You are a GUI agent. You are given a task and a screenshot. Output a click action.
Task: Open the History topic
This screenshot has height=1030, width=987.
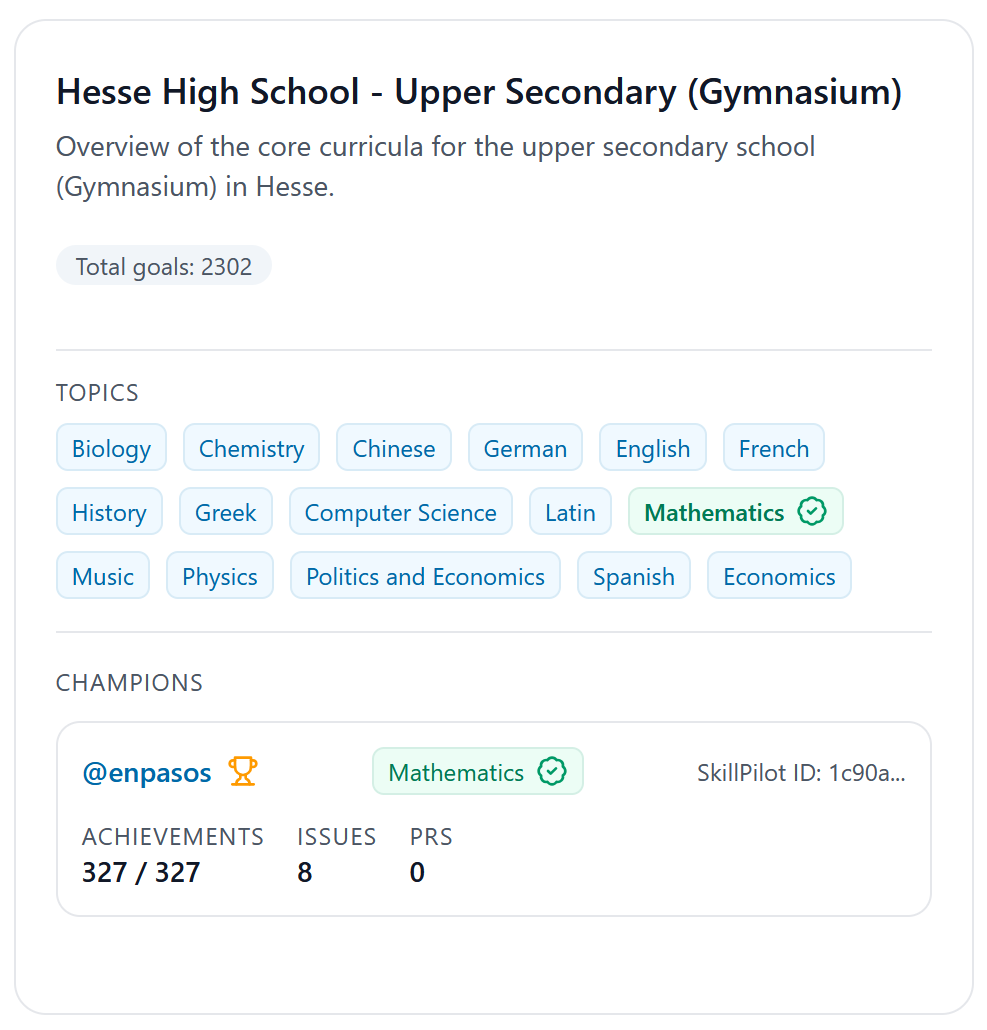109,512
